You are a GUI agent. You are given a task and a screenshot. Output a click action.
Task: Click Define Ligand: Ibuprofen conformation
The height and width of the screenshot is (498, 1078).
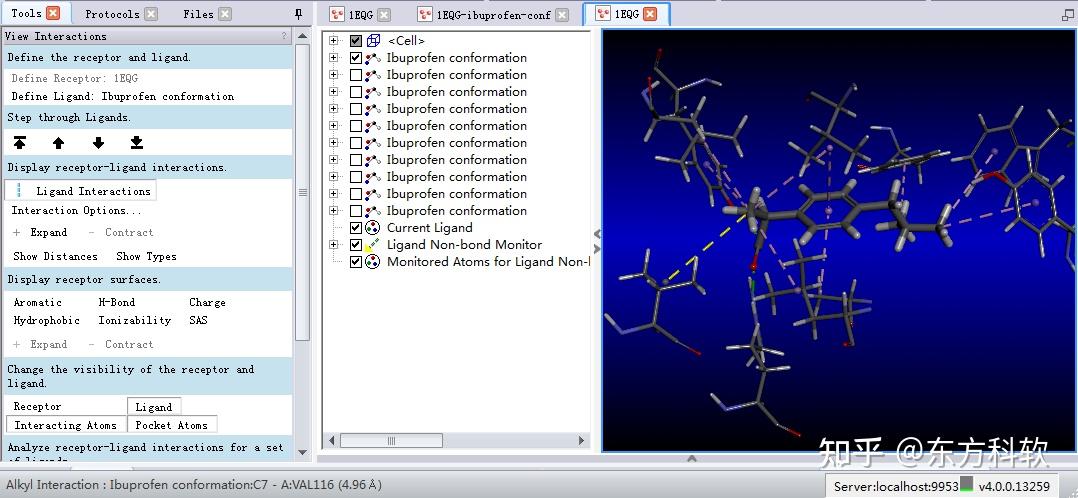pyautogui.click(x=123, y=96)
